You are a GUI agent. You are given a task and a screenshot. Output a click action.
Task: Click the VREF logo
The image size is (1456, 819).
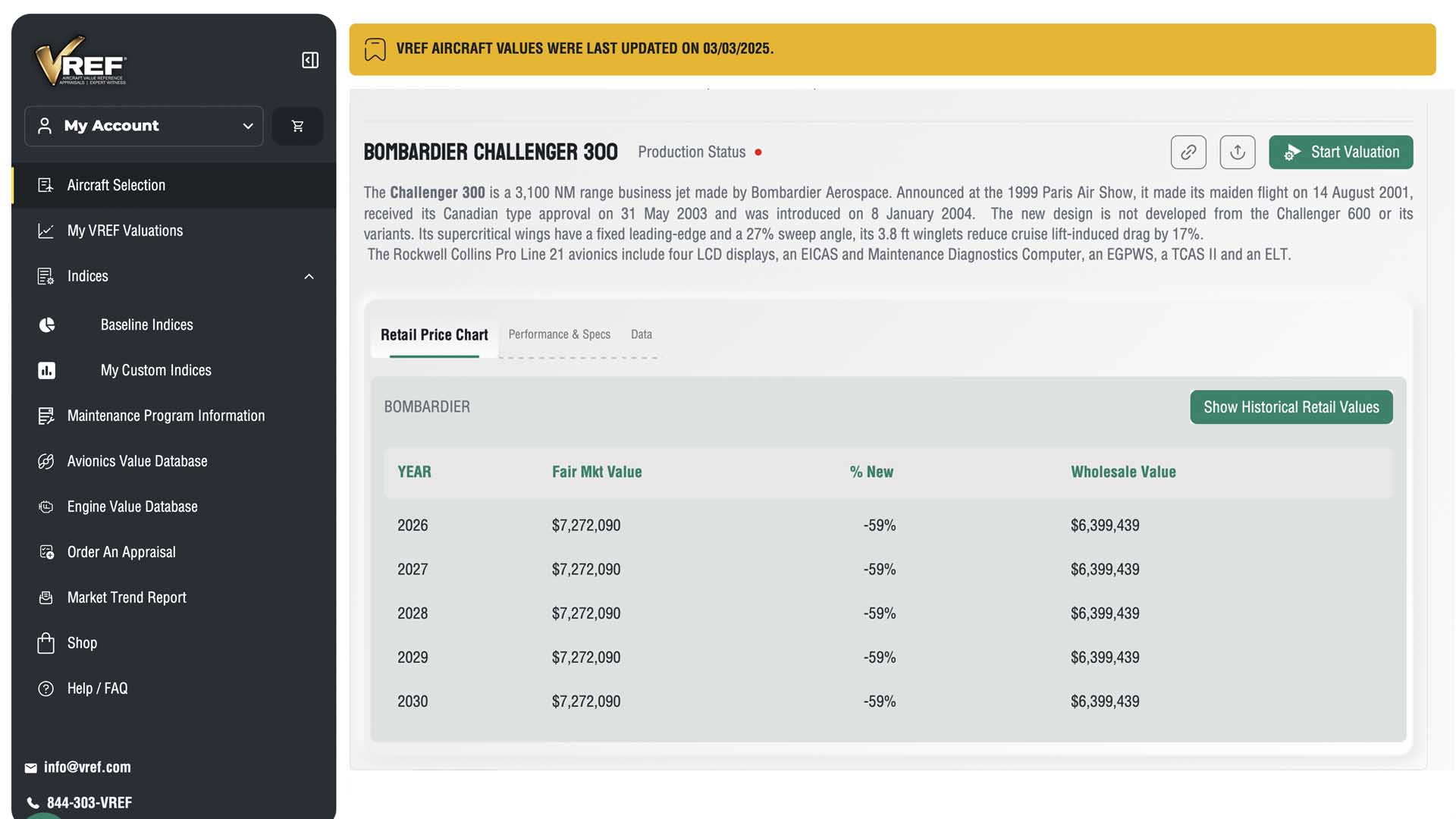[x=80, y=61]
